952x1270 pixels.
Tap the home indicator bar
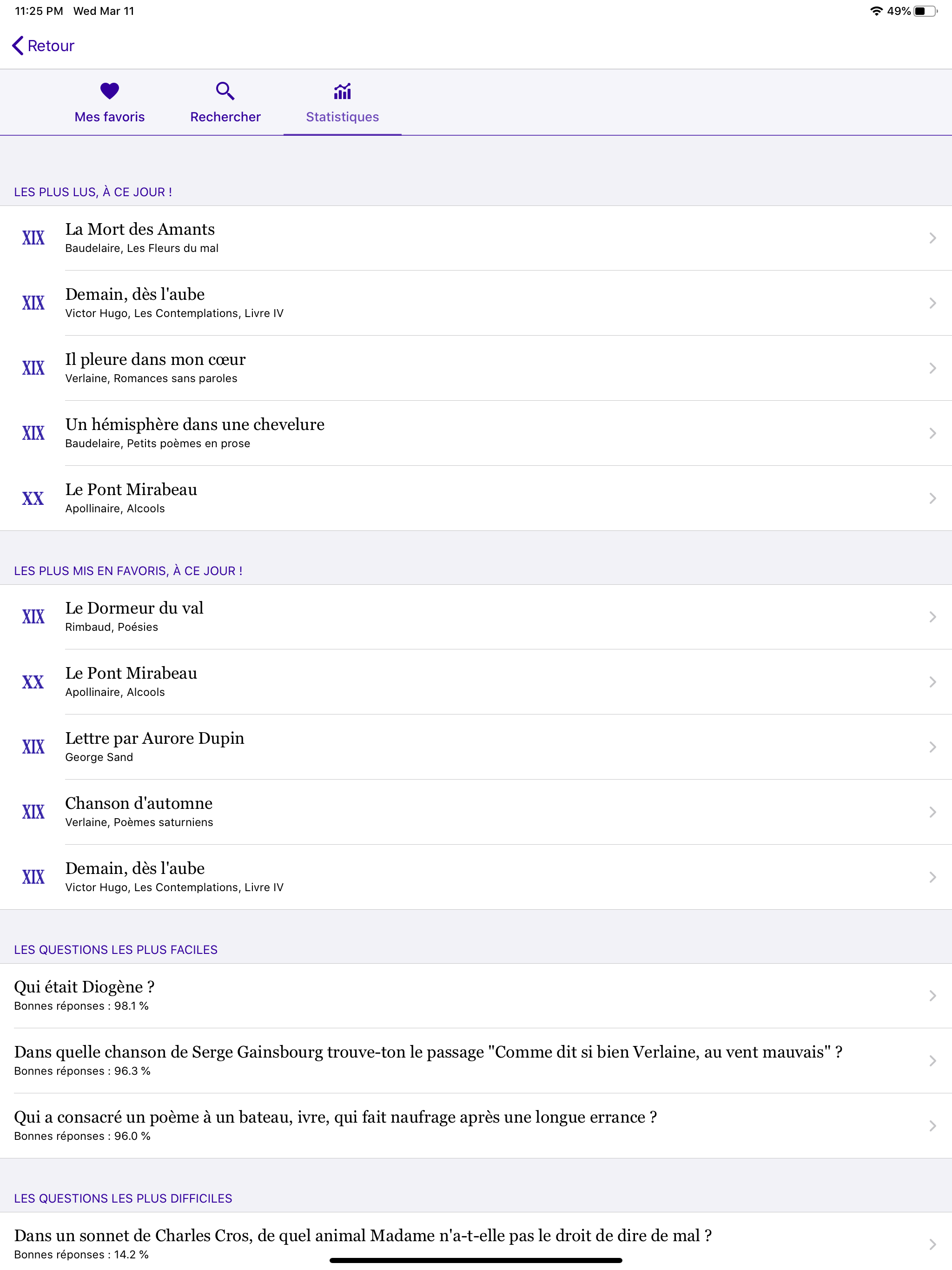[x=476, y=1261]
